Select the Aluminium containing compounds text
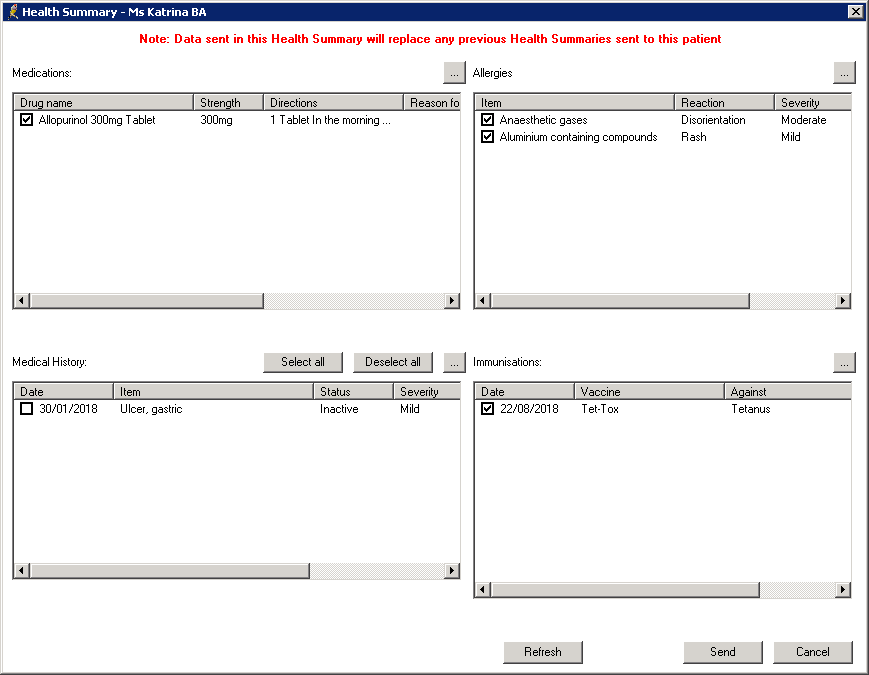Screen dimensions: 869x675 [578, 137]
